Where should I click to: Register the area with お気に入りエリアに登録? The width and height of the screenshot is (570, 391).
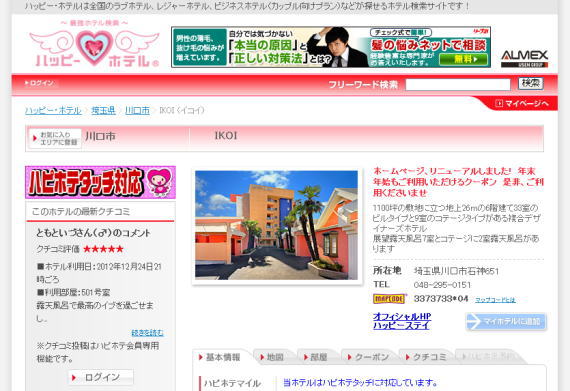pos(55,138)
